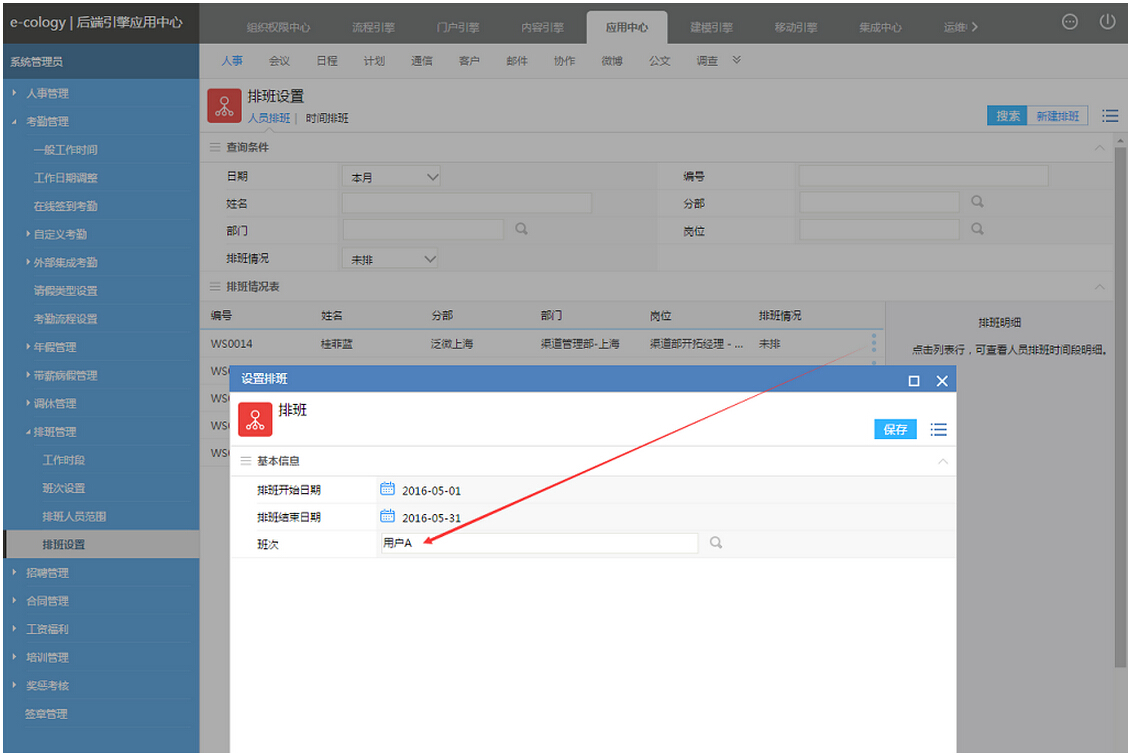Switch to the 时间排班 tab
The width and height of the screenshot is (1130, 755).
tap(327, 118)
